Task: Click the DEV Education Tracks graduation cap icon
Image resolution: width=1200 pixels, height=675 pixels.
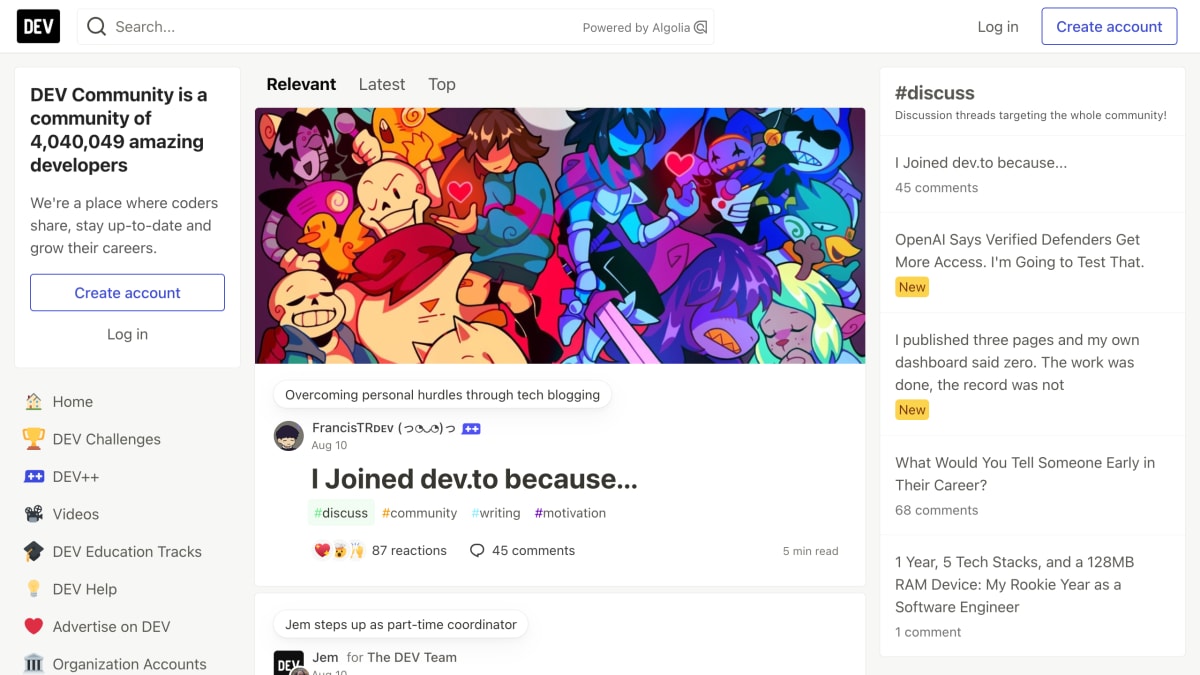Action: pyautogui.click(x=34, y=551)
